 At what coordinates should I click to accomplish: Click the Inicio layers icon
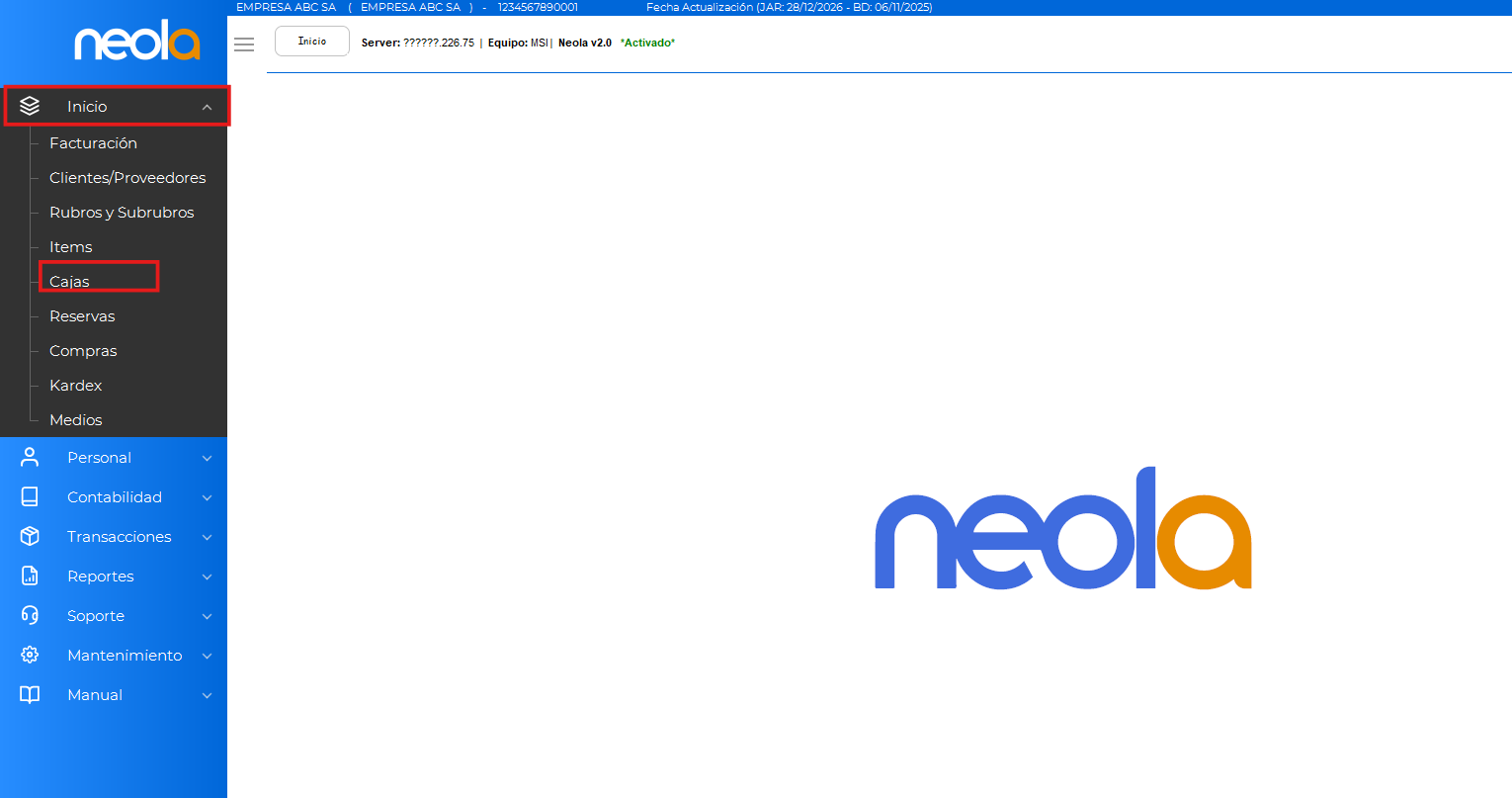[30, 106]
